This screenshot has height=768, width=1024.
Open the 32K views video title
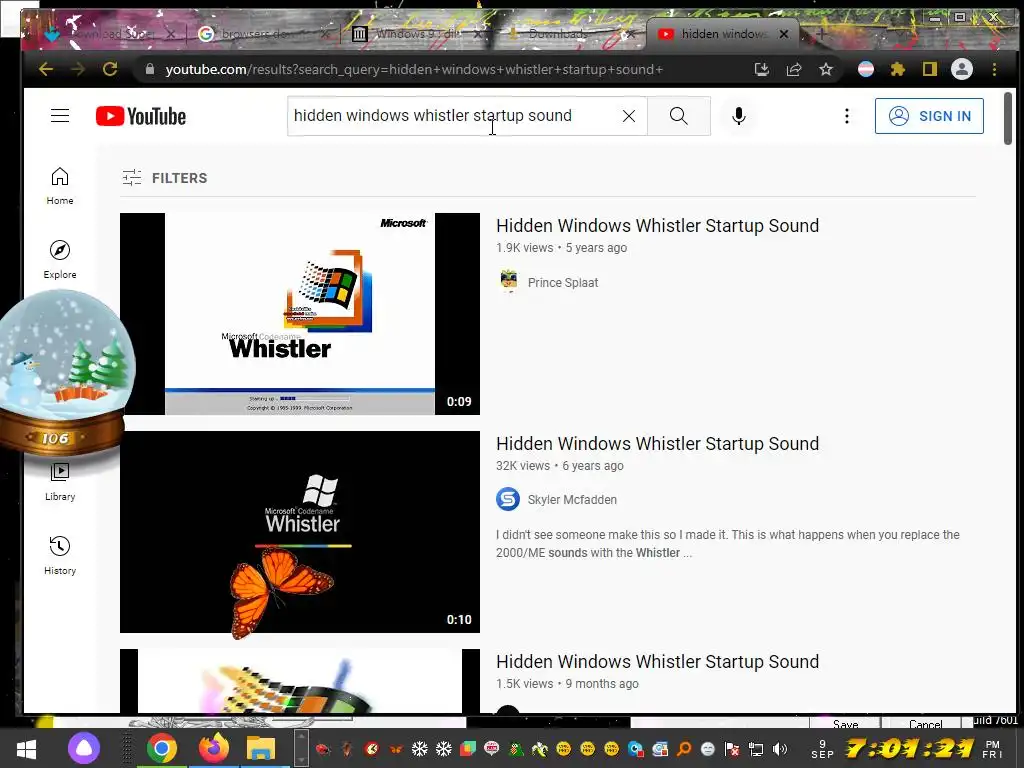tap(657, 444)
